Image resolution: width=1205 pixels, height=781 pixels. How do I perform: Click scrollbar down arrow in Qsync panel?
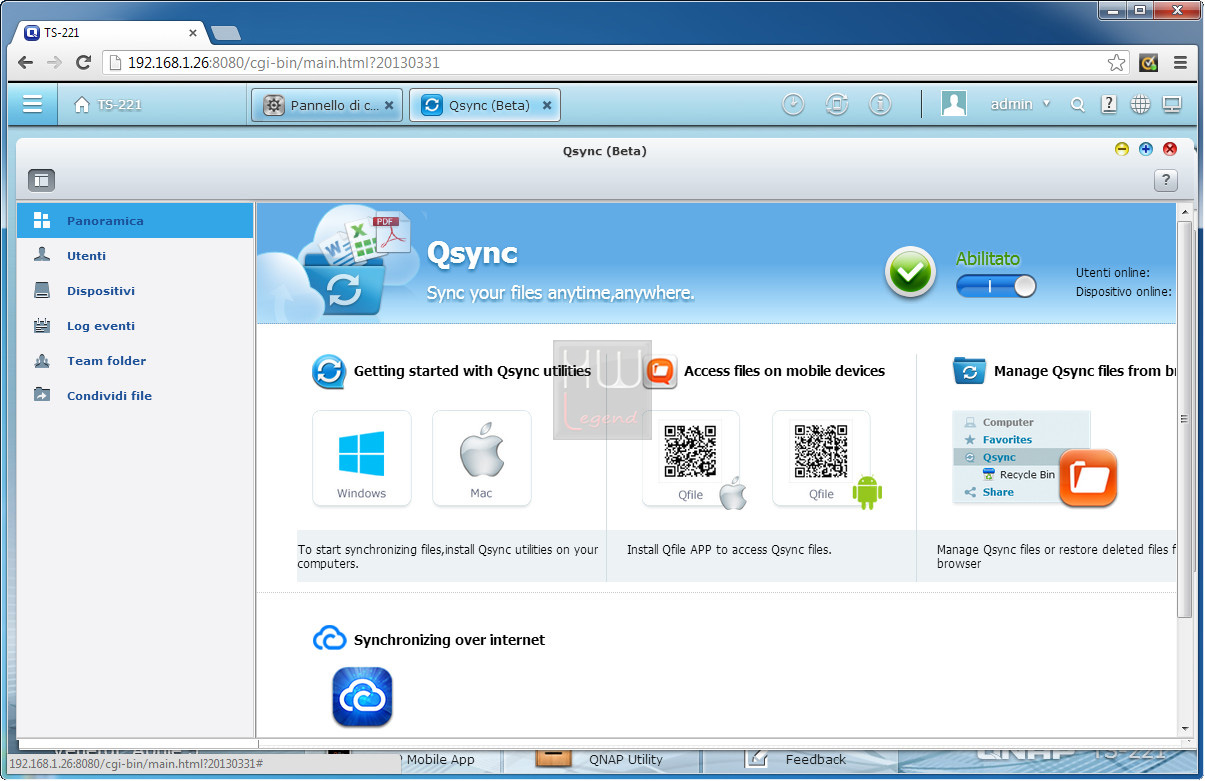(x=1185, y=729)
